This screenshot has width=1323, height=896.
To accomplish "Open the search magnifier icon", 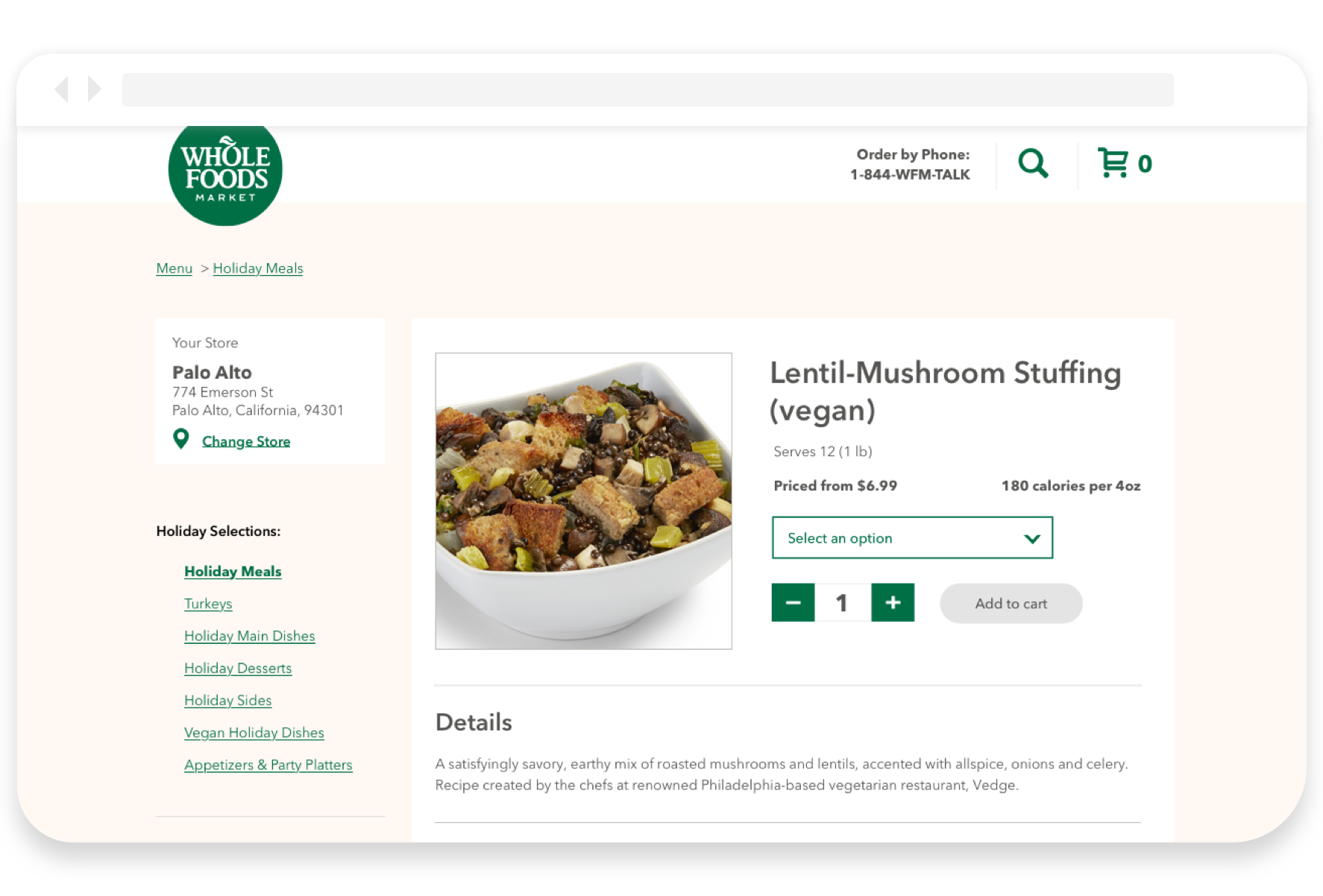I will (1033, 163).
